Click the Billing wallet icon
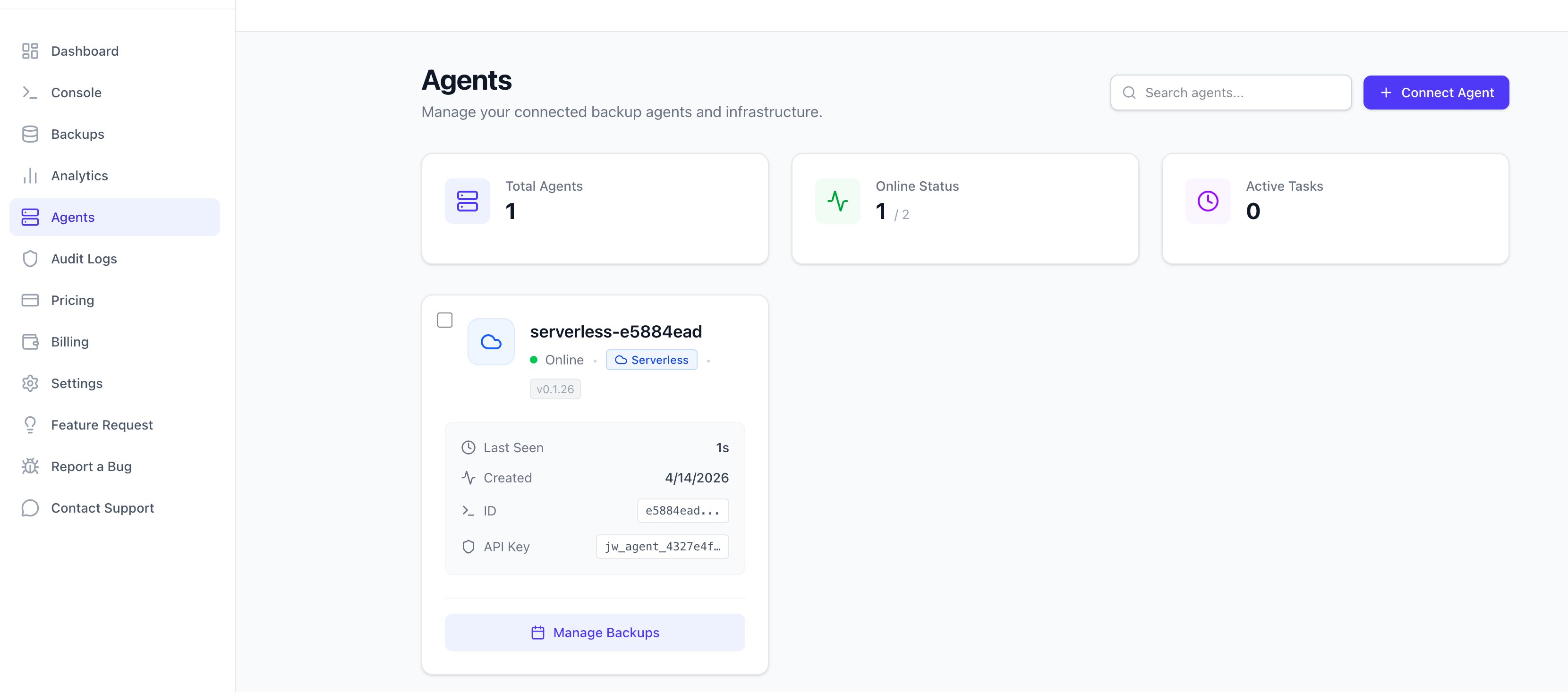Image resolution: width=1568 pixels, height=692 pixels. 30,342
